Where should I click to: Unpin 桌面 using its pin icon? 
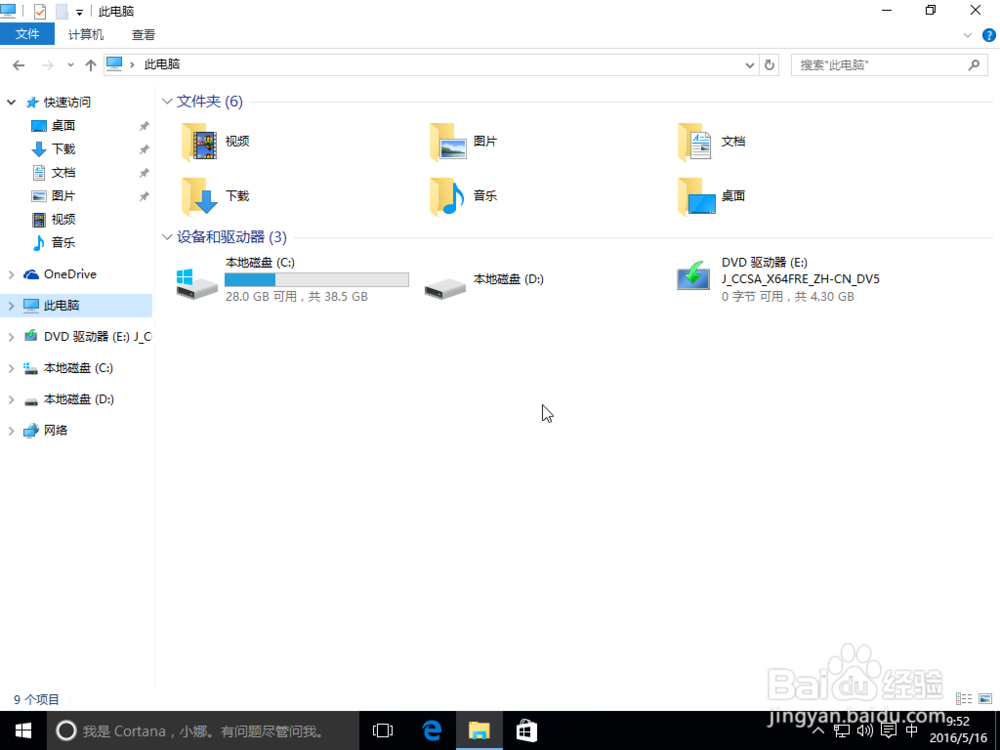point(144,126)
